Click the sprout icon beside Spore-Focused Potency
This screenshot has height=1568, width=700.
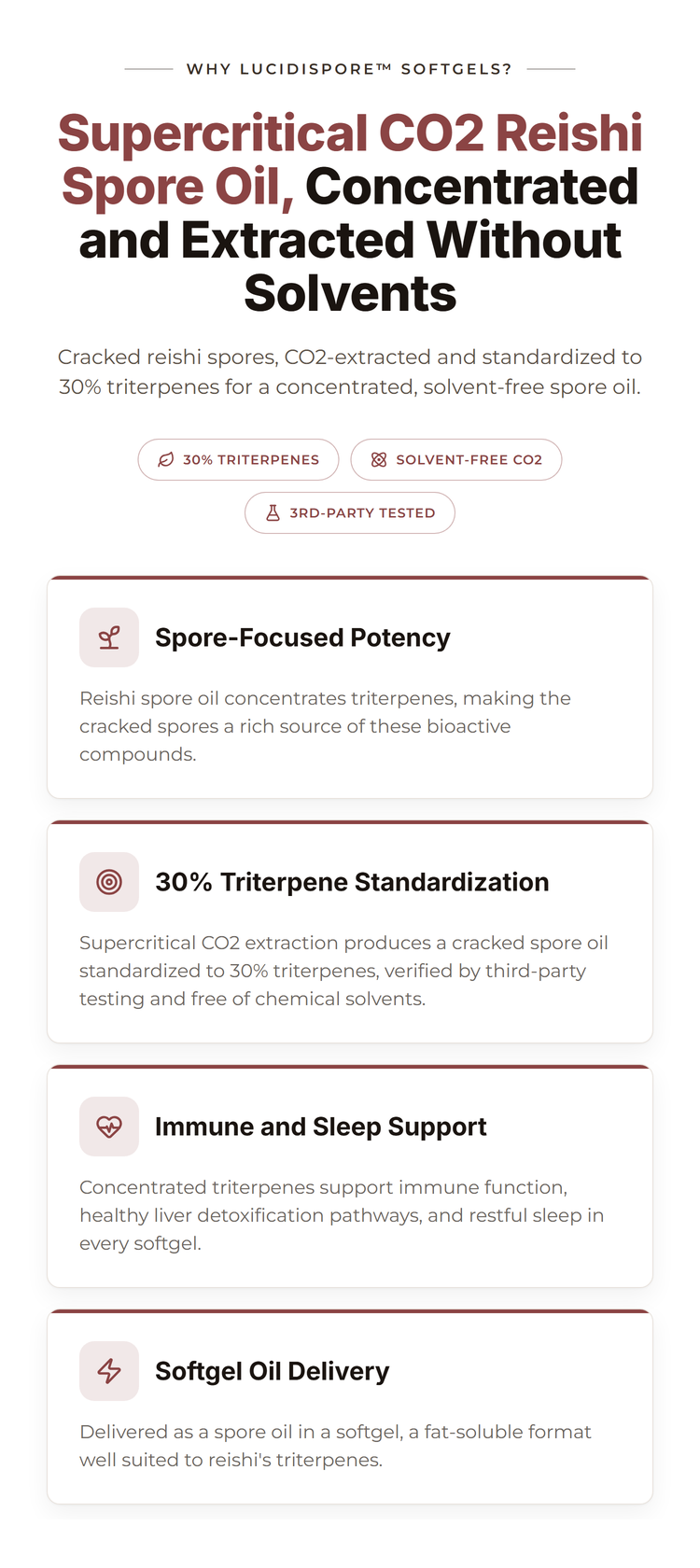point(109,637)
